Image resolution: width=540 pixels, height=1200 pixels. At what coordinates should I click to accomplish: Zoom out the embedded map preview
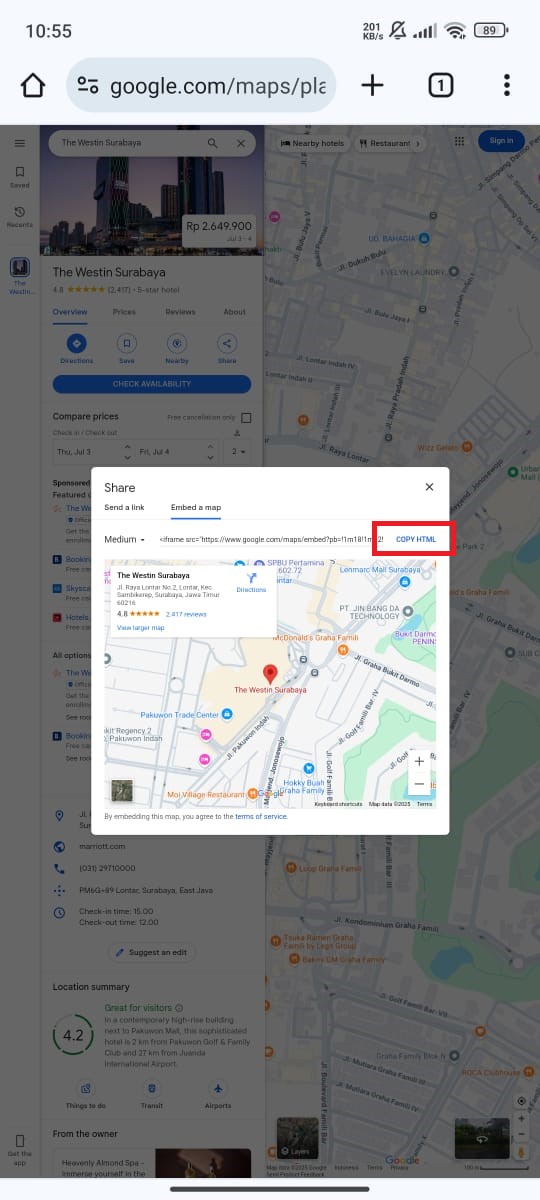[419, 784]
